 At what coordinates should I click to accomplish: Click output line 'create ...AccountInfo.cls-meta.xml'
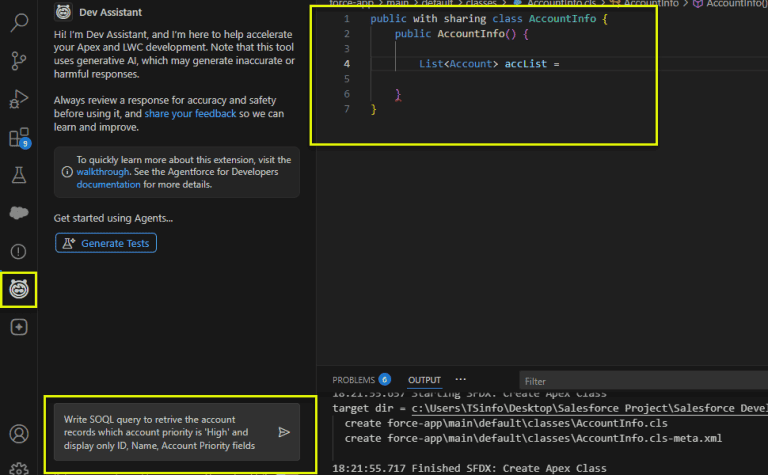click(533, 438)
